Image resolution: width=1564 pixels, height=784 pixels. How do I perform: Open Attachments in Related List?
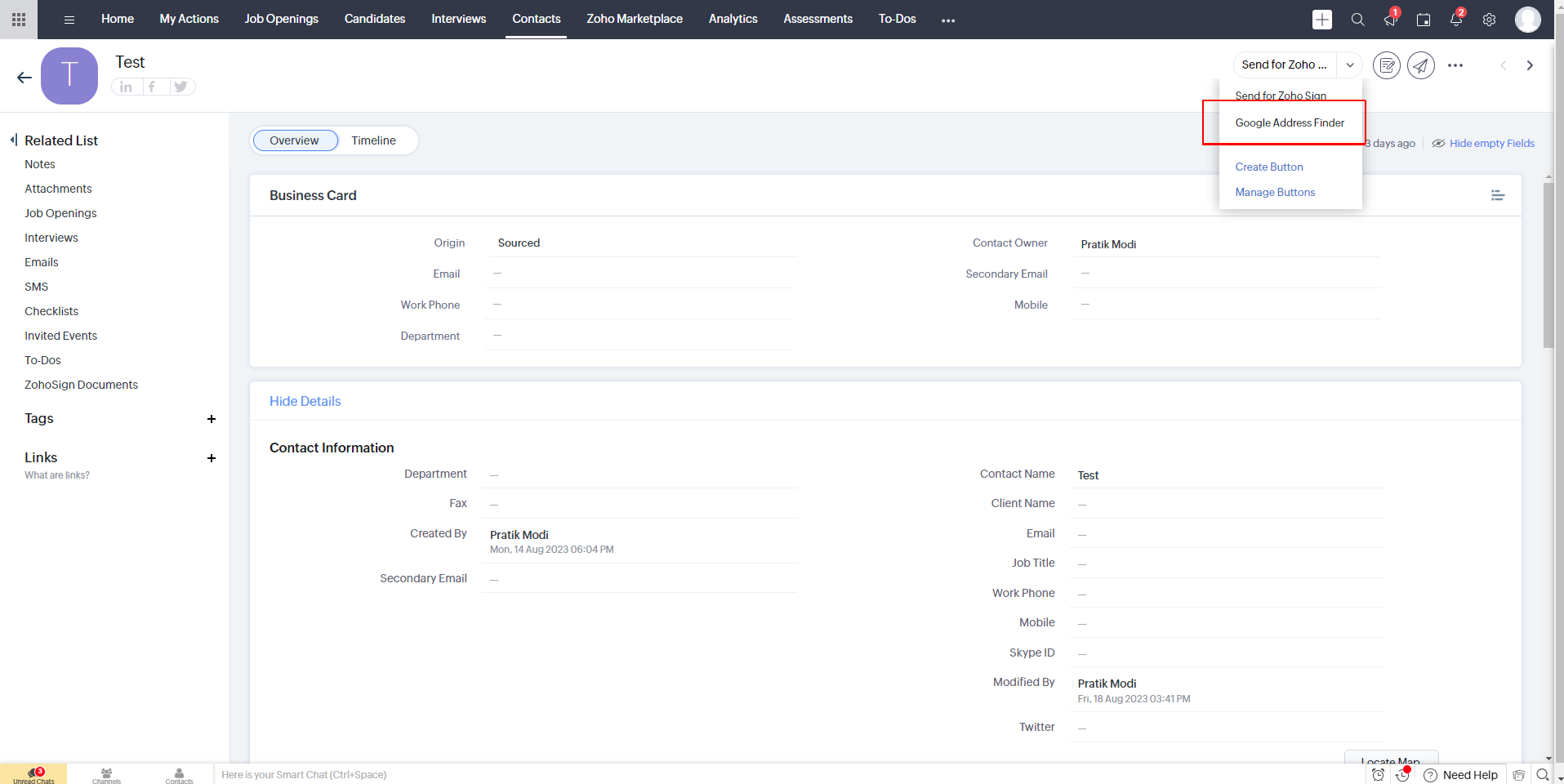click(x=58, y=189)
